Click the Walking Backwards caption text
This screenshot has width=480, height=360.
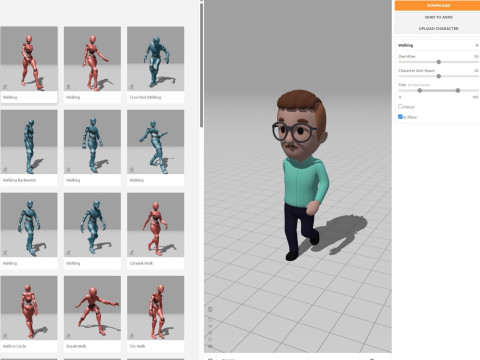[20, 180]
